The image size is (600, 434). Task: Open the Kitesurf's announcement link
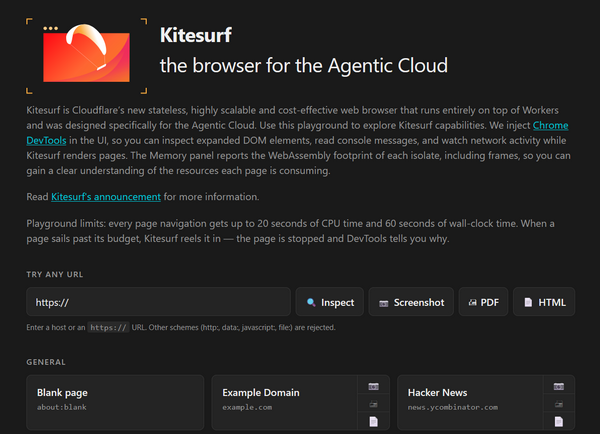pyautogui.click(x=106, y=197)
